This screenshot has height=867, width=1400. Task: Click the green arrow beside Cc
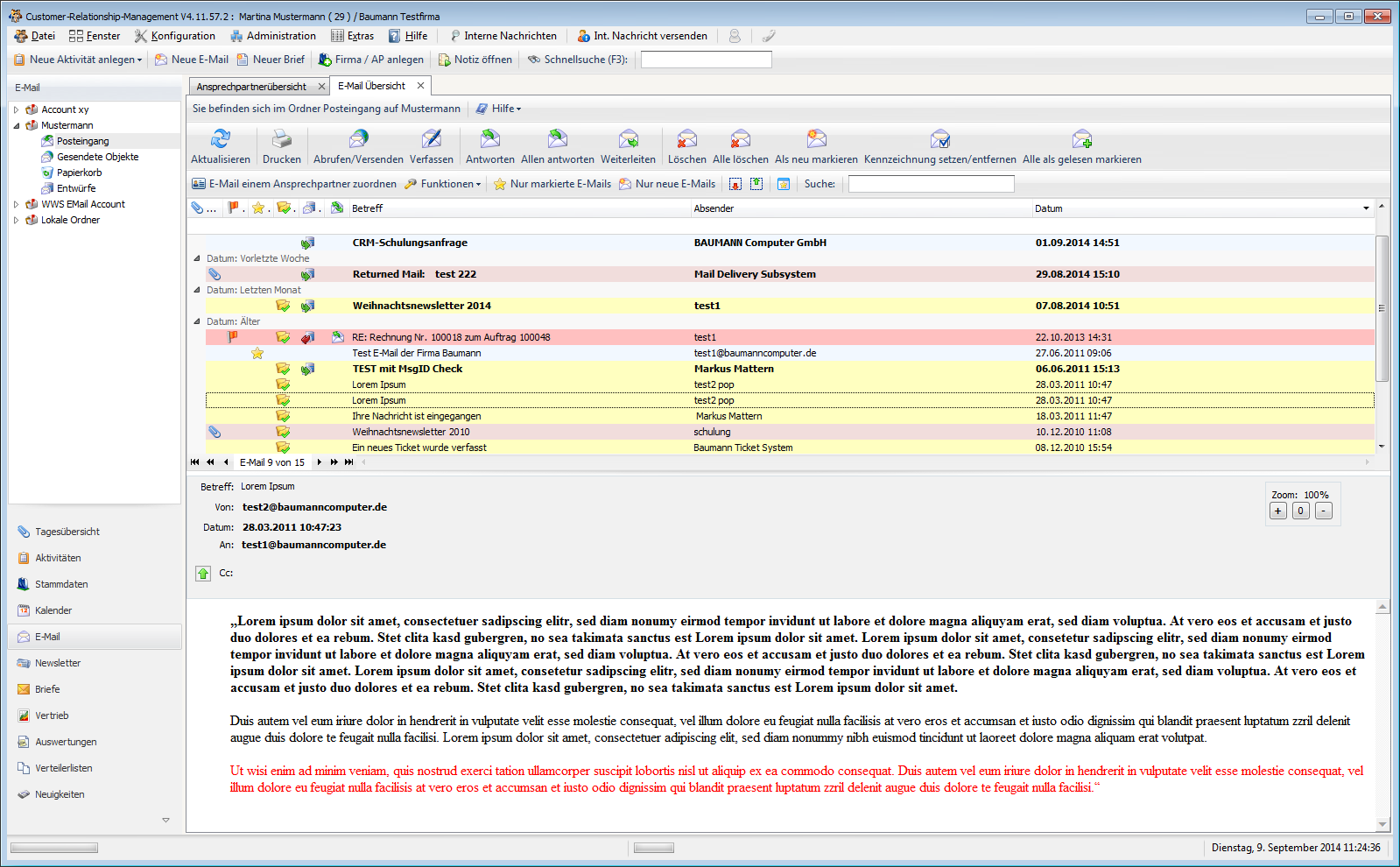coord(203,574)
